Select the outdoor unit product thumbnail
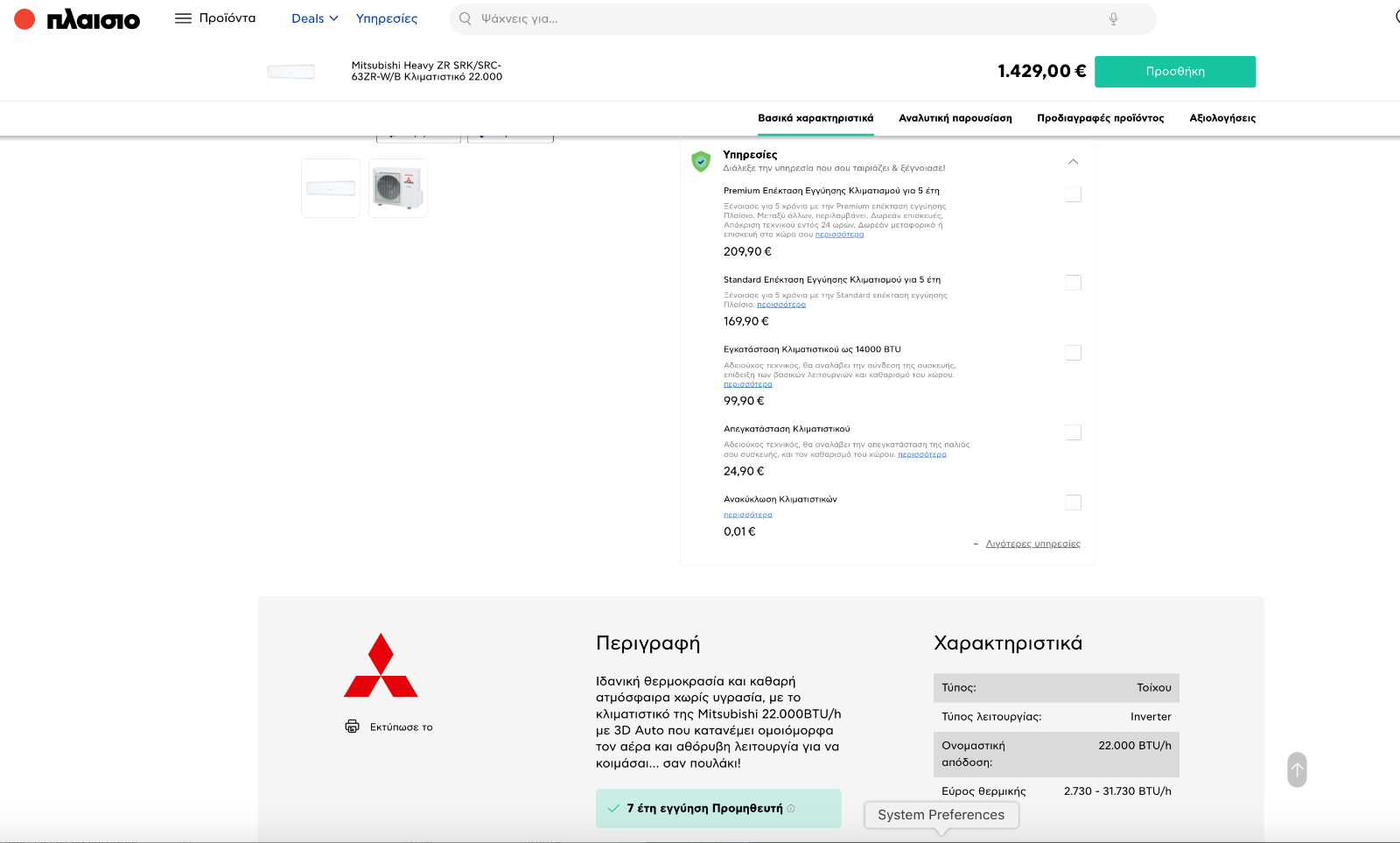The width and height of the screenshot is (1400, 843). [398, 188]
